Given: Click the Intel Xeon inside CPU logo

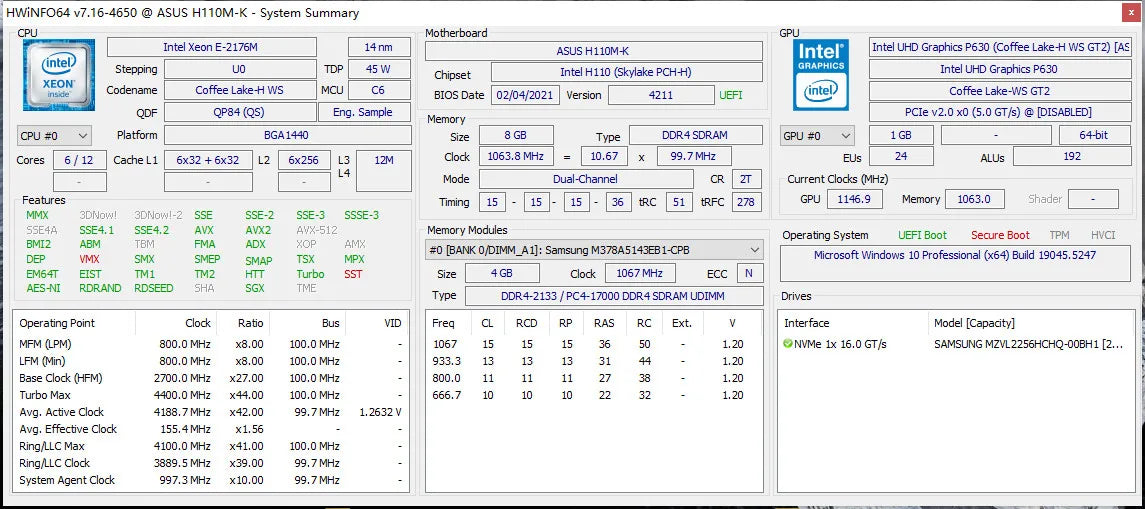Looking at the screenshot, I should (58, 74).
